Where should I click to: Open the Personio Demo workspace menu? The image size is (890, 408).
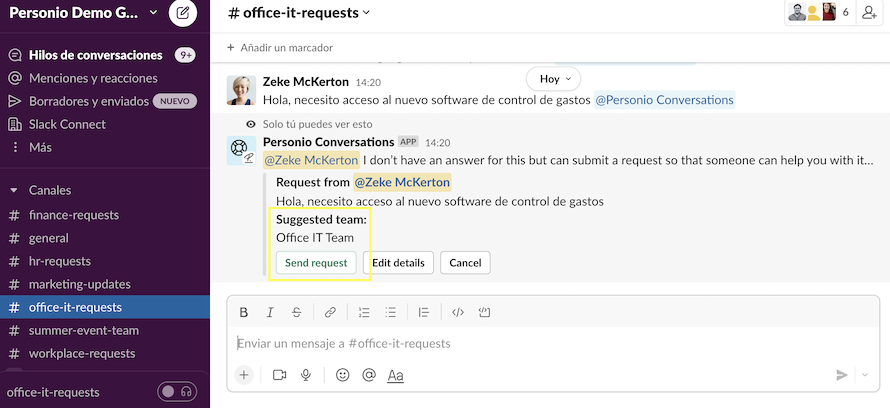point(83,13)
